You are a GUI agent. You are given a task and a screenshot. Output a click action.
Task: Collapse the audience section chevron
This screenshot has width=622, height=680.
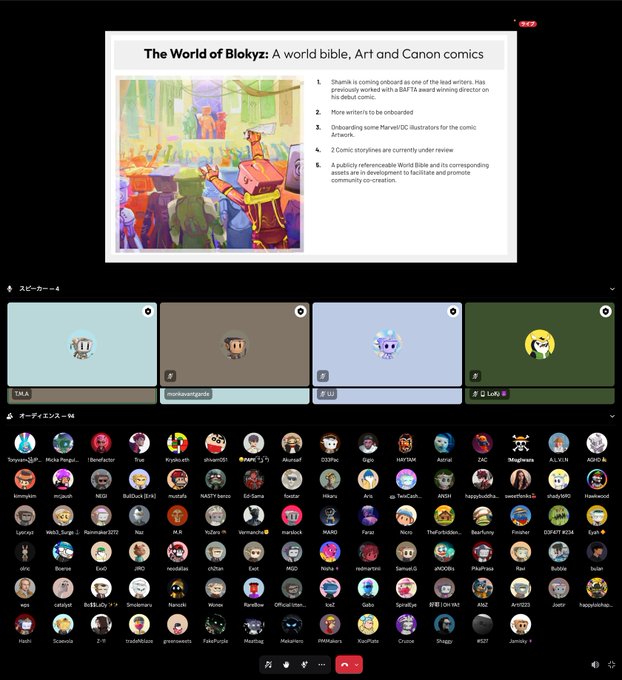[x=612, y=416]
